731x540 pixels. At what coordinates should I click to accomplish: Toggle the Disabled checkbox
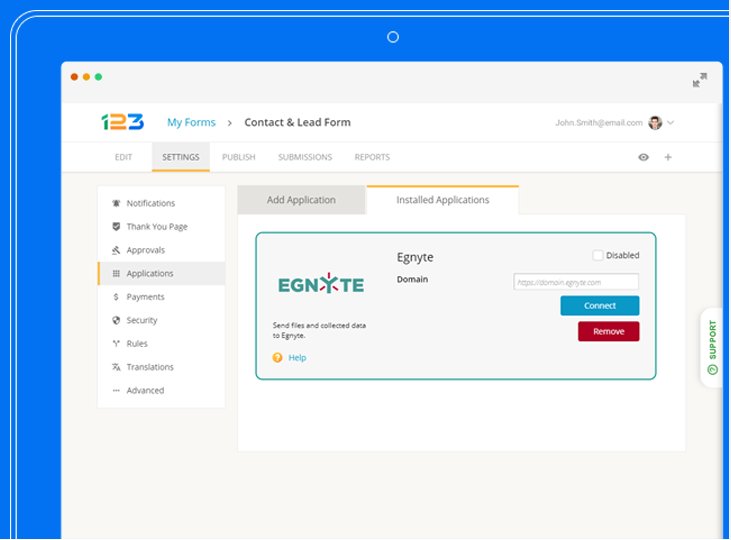(597, 255)
